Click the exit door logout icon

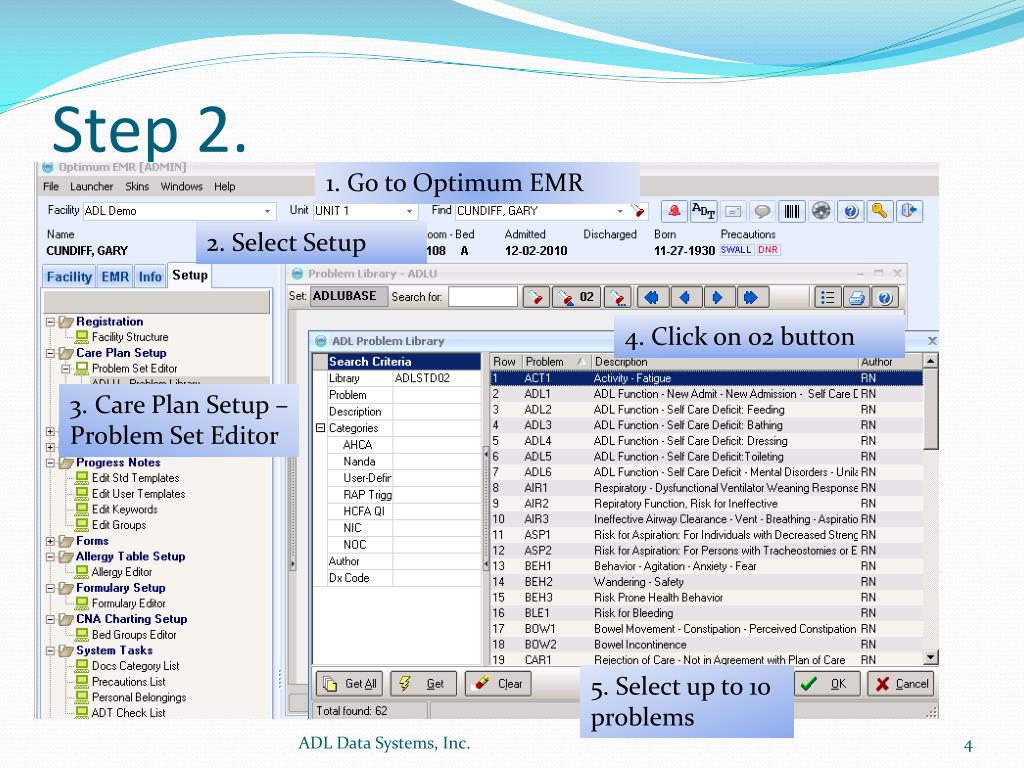coord(909,211)
